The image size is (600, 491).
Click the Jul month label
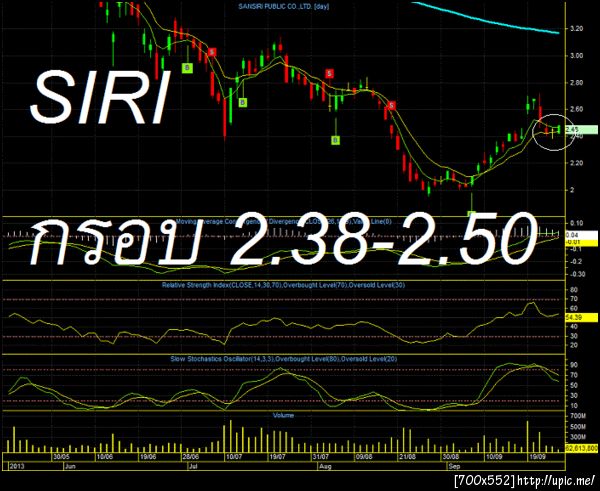(x=193, y=467)
